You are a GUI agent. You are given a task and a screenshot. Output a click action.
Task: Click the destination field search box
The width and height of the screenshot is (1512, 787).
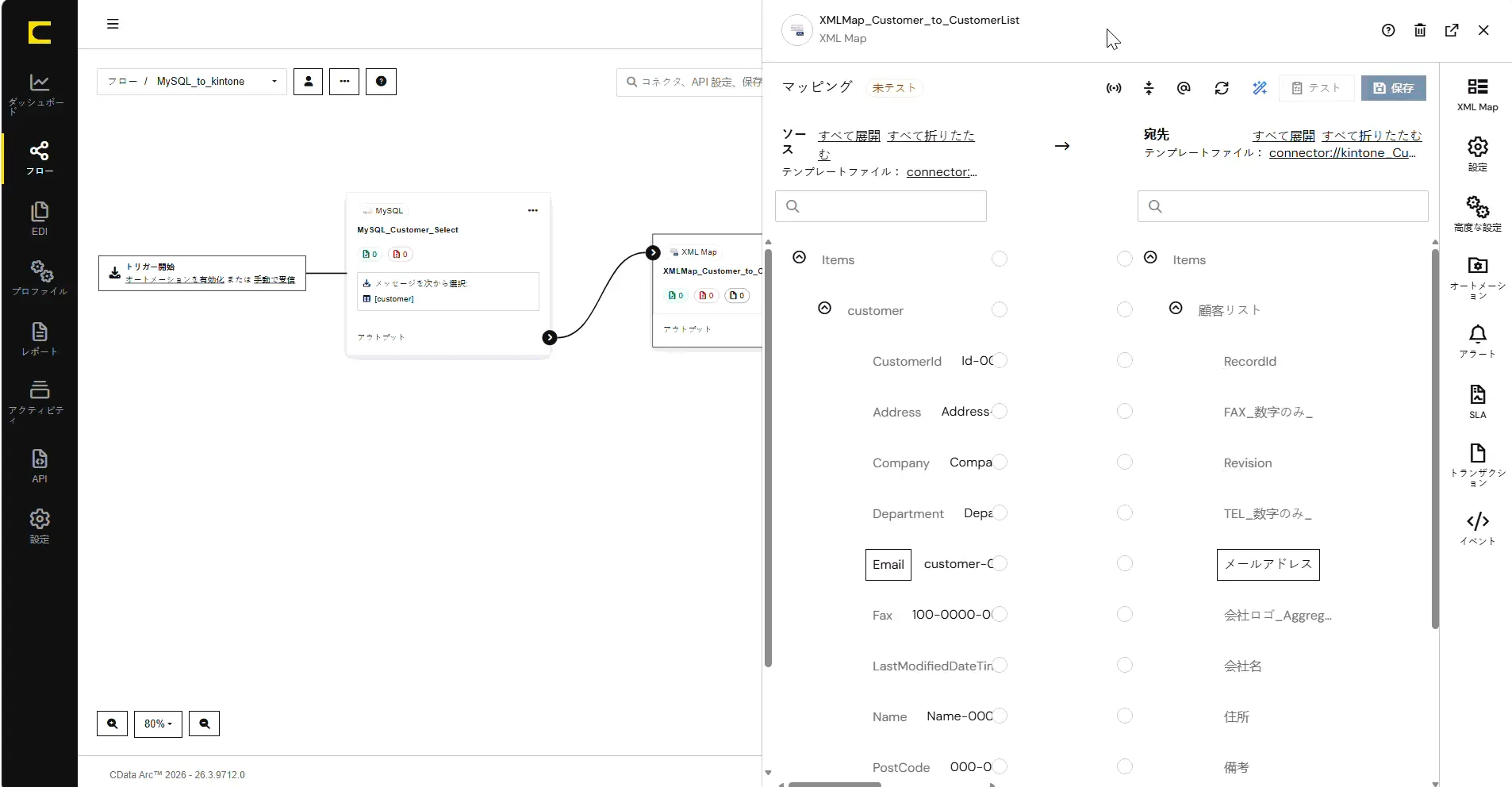[x=1283, y=206]
